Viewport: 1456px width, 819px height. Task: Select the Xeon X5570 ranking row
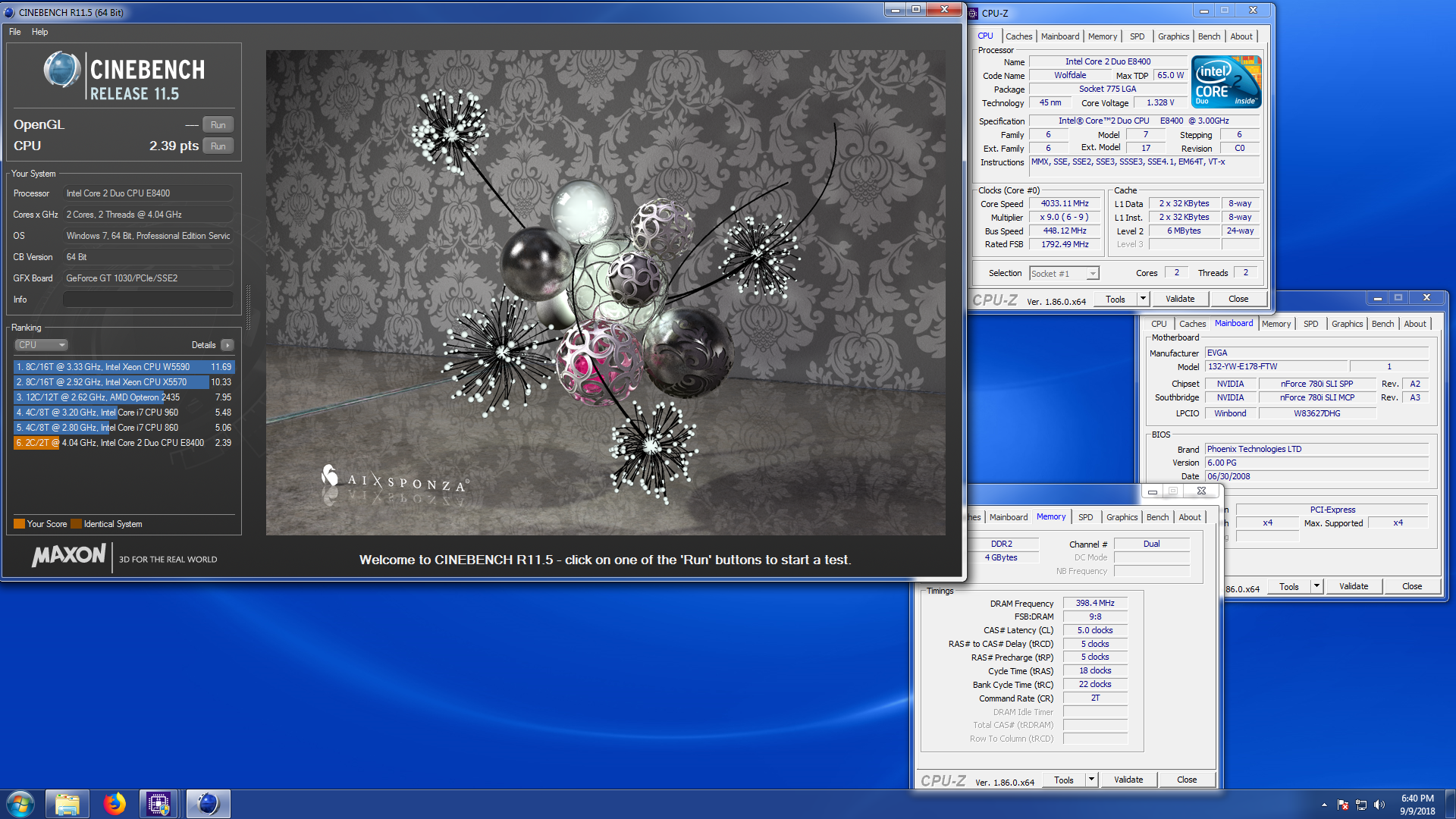click(x=124, y=382)
